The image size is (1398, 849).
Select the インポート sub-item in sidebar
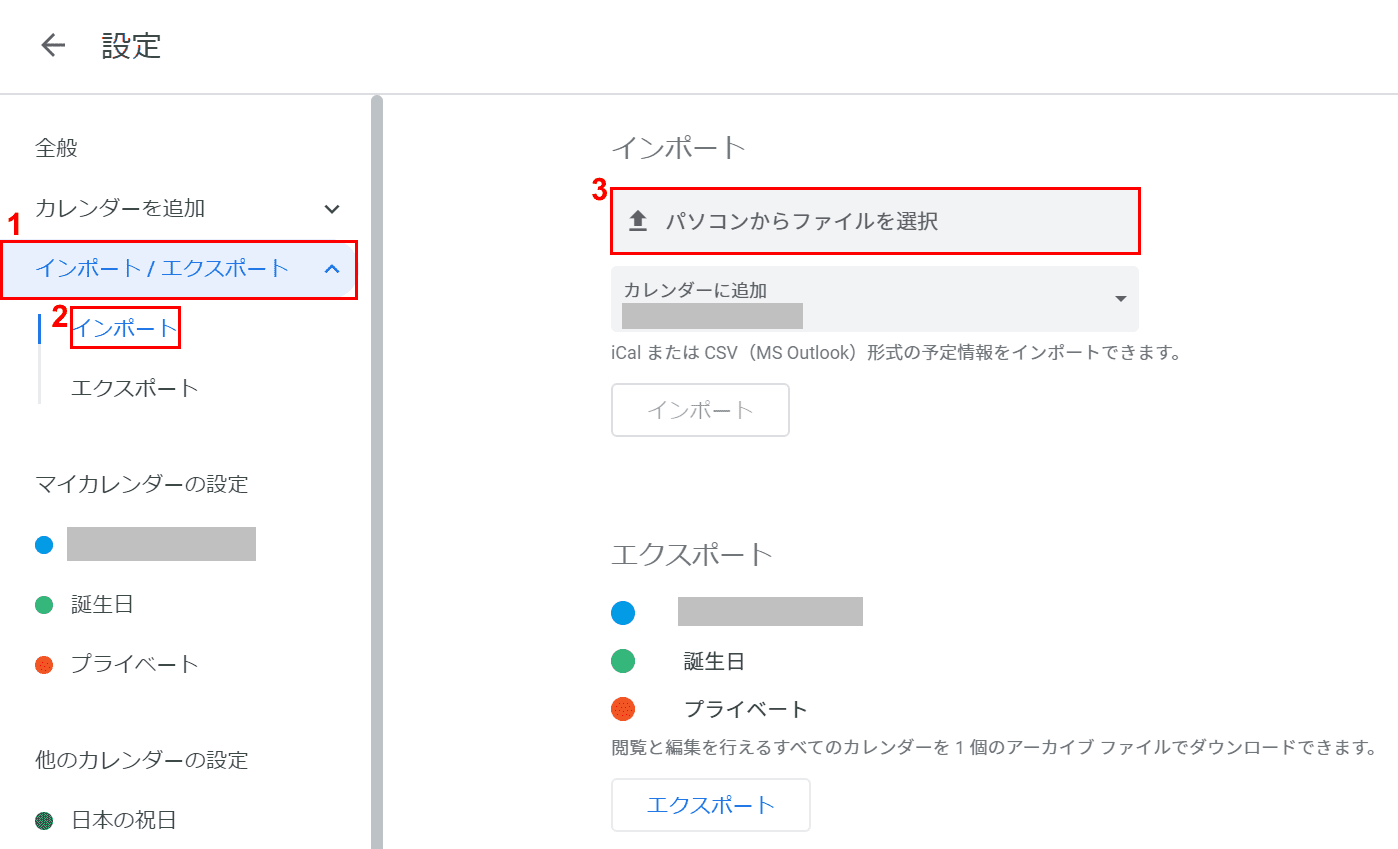click(125, 328)
